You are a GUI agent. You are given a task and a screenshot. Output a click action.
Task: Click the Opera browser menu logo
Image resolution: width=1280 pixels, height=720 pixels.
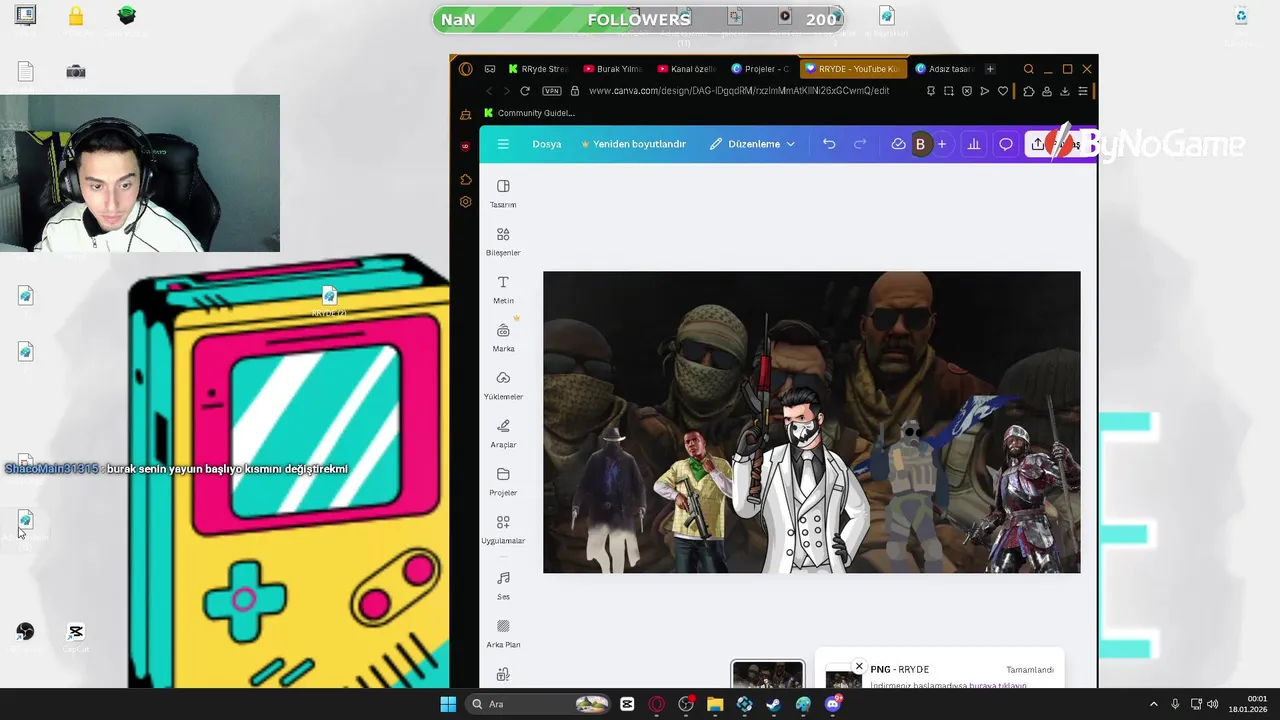(x=466, y=69)
